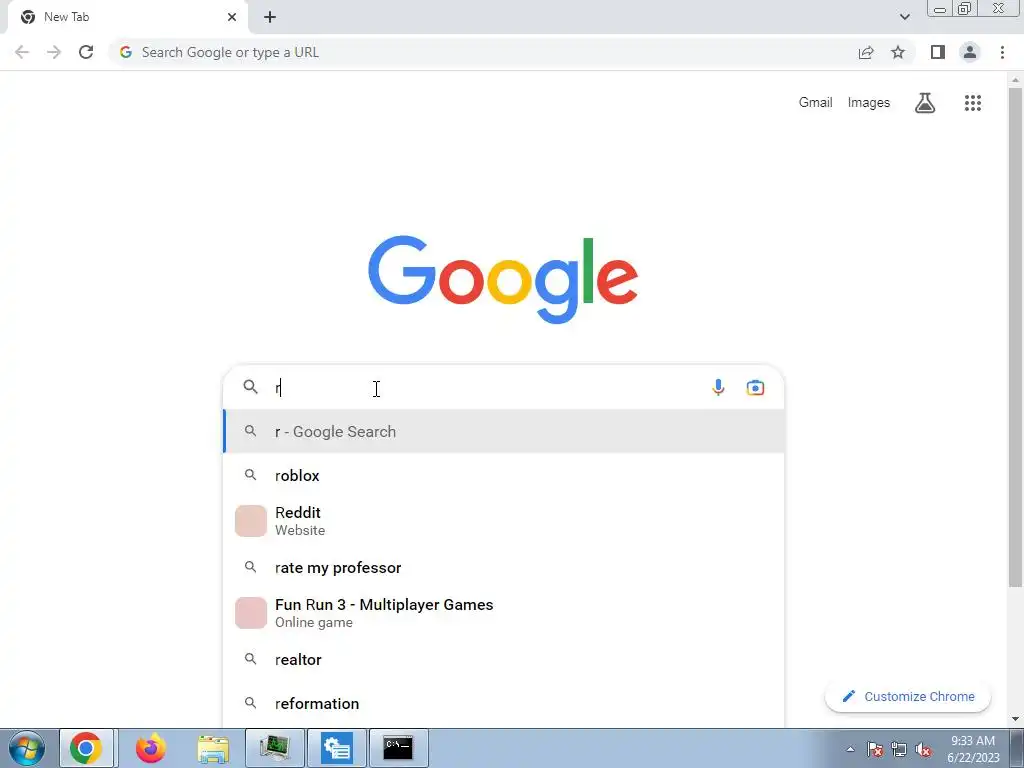Open Gmail link

click(x=815, y=103)
